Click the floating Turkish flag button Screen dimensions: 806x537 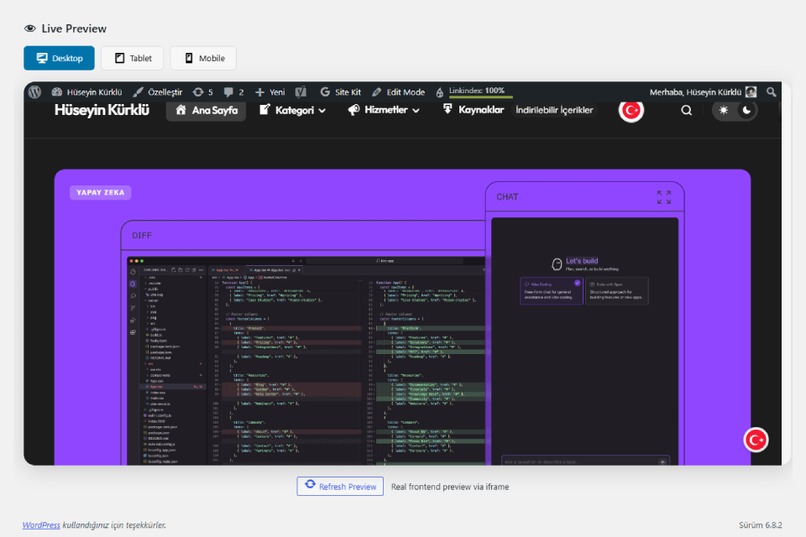pyautogui.click(x=756, y=440)
